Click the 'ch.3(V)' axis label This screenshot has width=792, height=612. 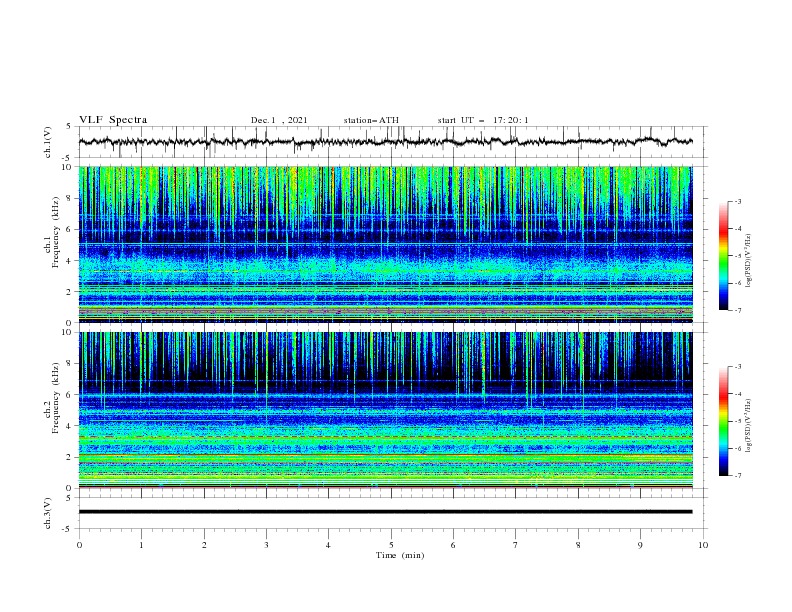click(48, 513)
